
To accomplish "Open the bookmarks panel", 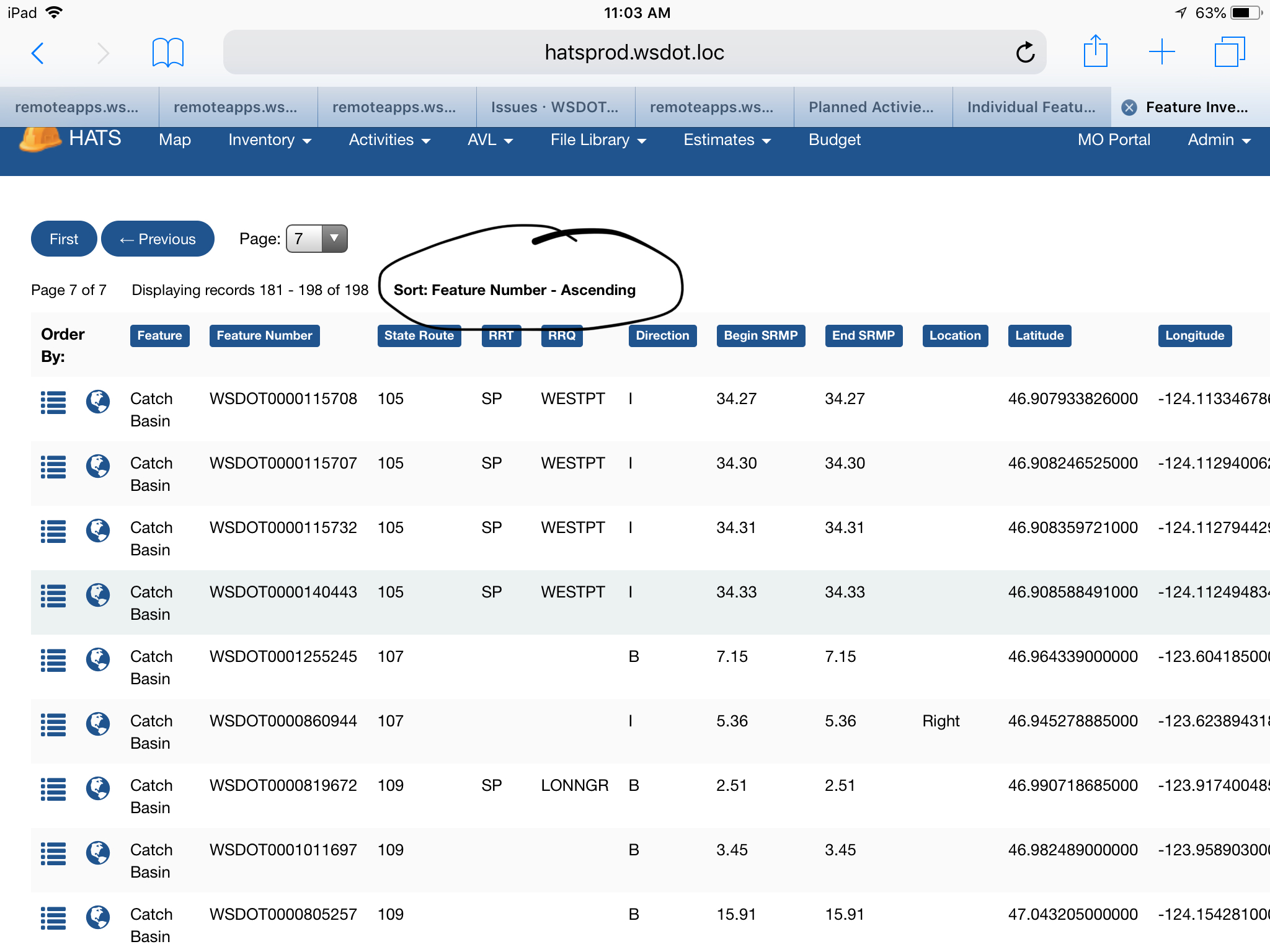I will pos(166,52).
